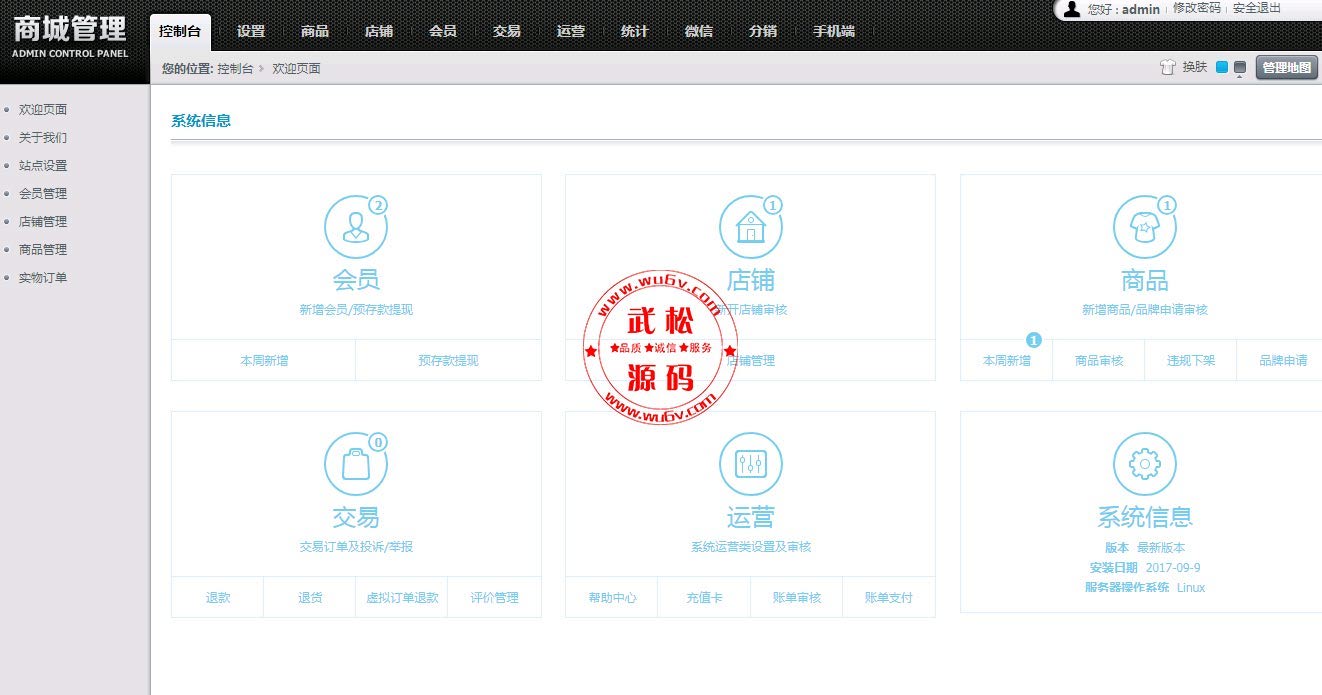Switch to the 控制台 tab
1322x695 pixels.
point(180,32)
